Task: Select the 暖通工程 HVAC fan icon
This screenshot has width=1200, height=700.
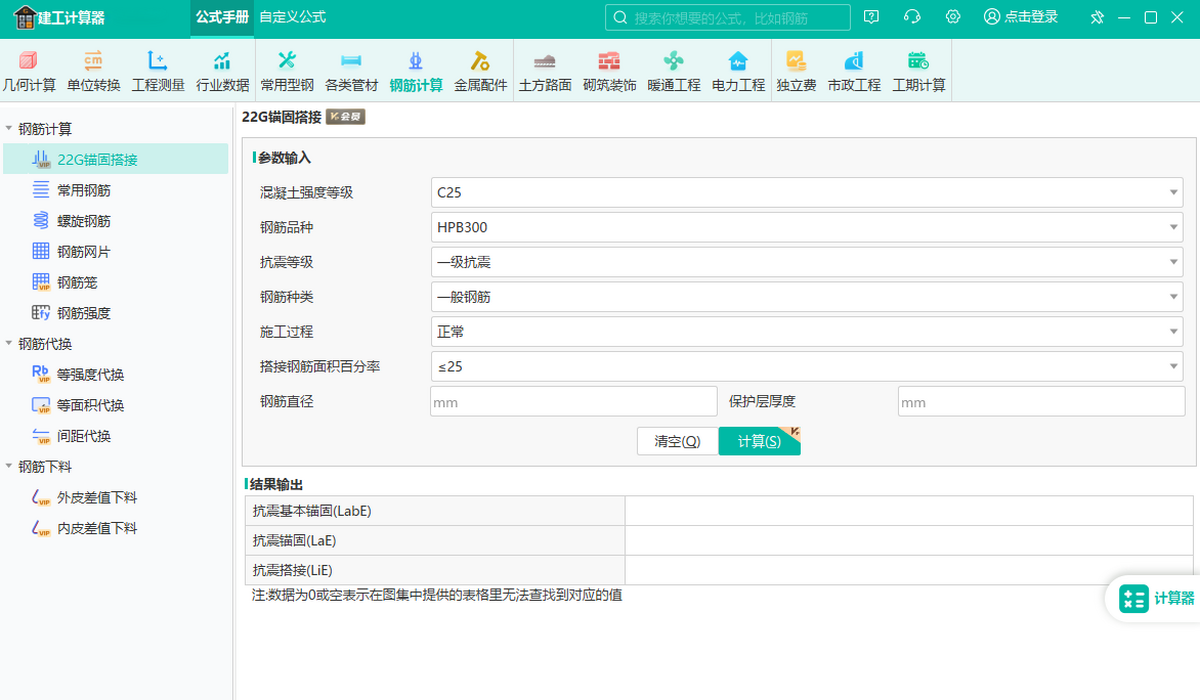Action: pos(673,62)
